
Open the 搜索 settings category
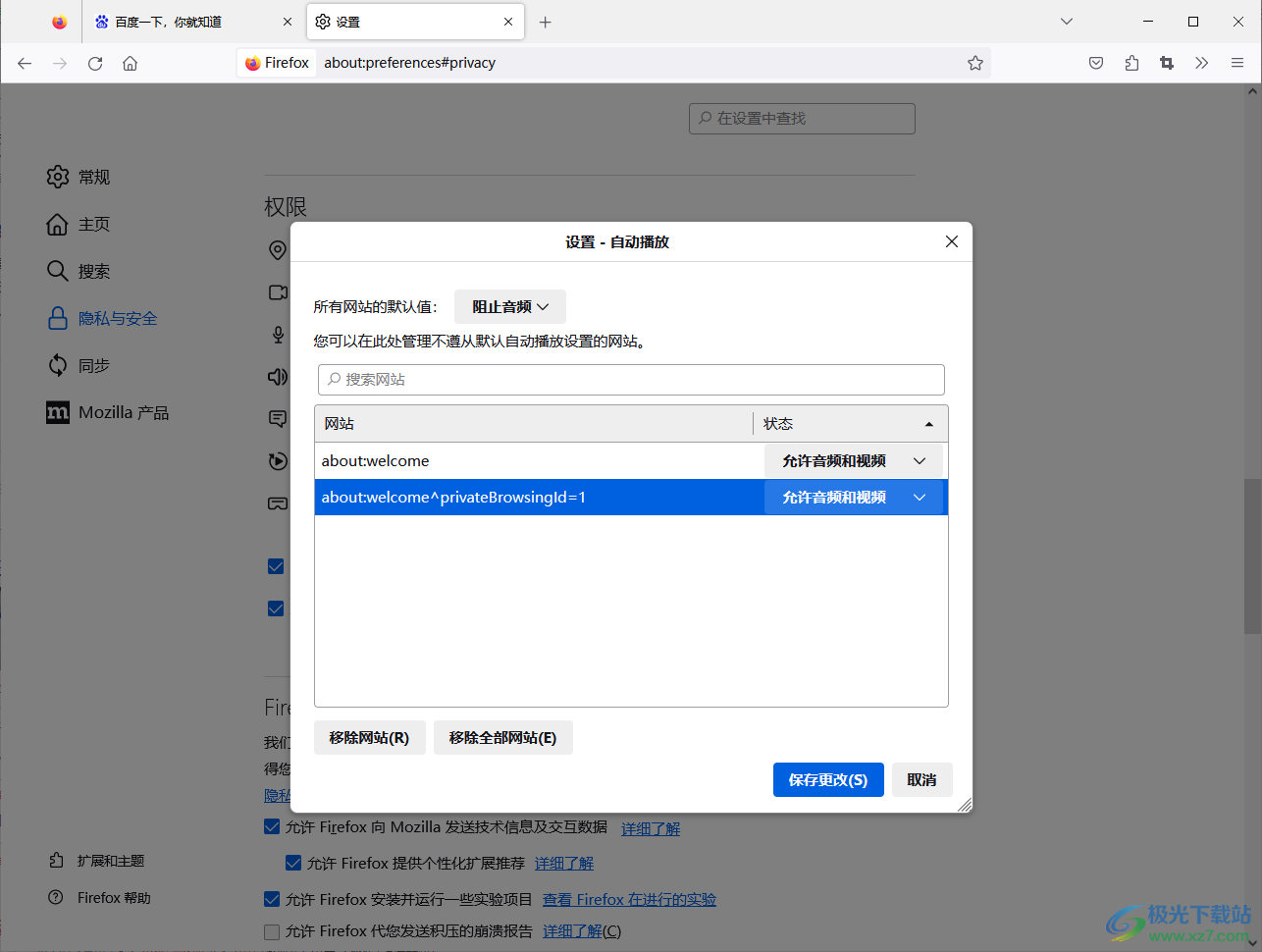click(x=79, y=271)
